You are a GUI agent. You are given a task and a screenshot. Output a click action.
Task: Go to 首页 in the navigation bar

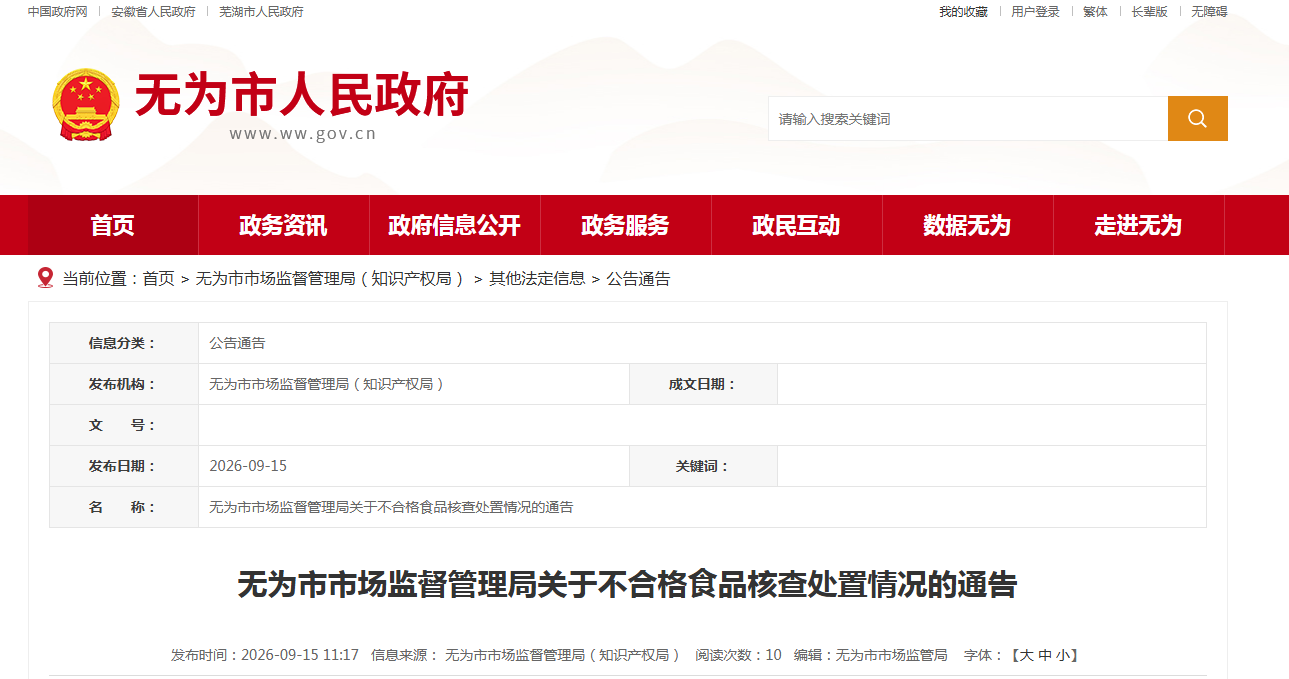coord(112,225)
